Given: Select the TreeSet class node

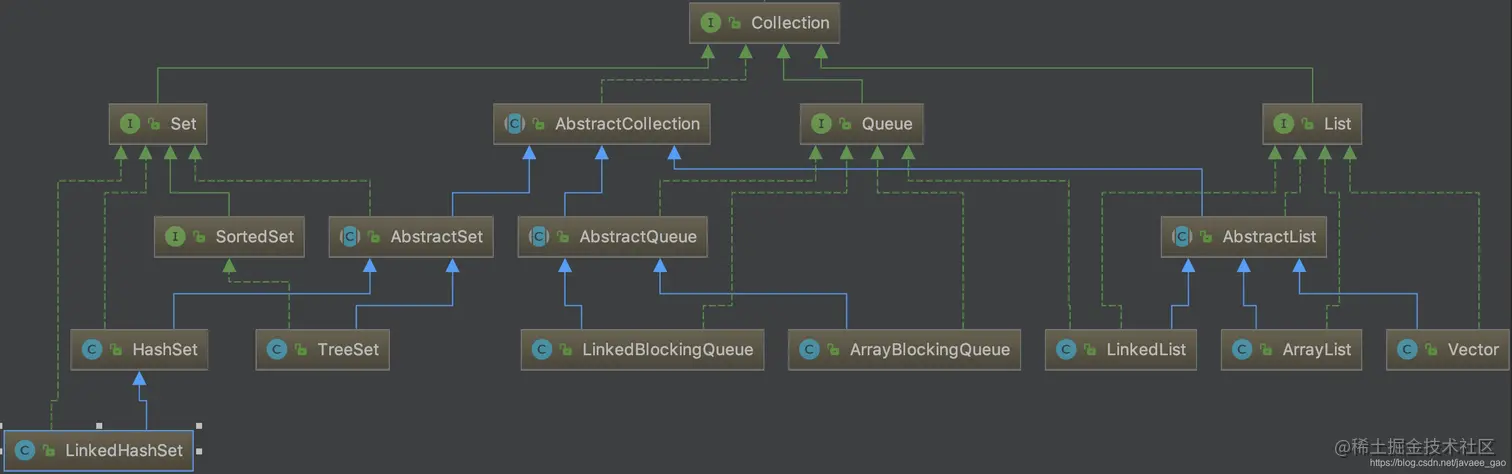Looking at the screenshot, I should tap(323, 350).
